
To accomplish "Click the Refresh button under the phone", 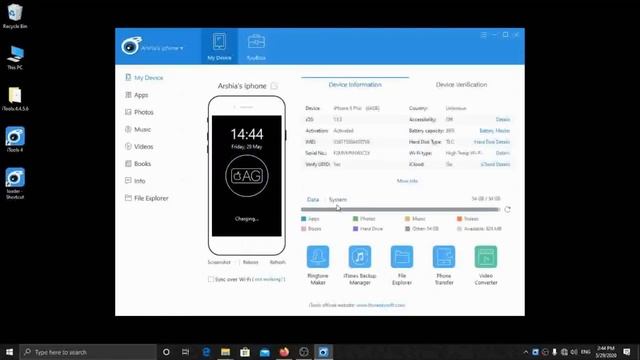I will (278, 262).
